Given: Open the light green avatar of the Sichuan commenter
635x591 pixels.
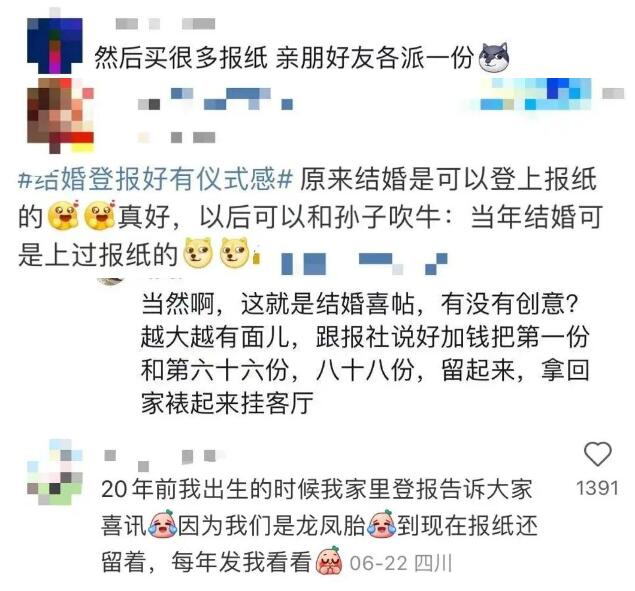Looking at the screenshot, I should click(x=54, y=472).
